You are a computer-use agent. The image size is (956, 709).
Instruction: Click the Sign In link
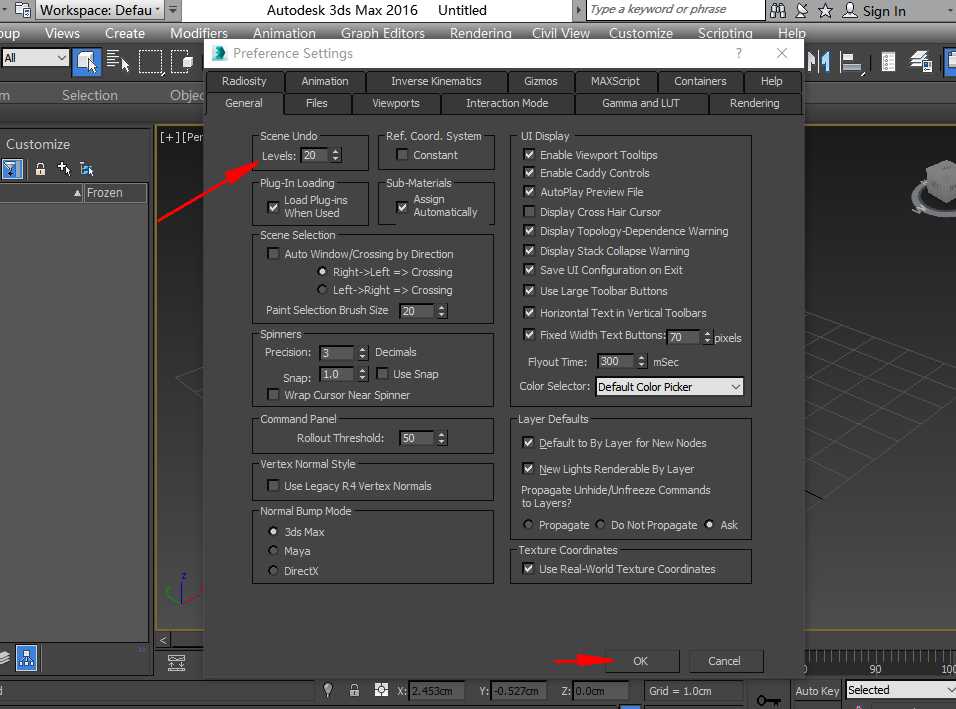pos(884,10)
